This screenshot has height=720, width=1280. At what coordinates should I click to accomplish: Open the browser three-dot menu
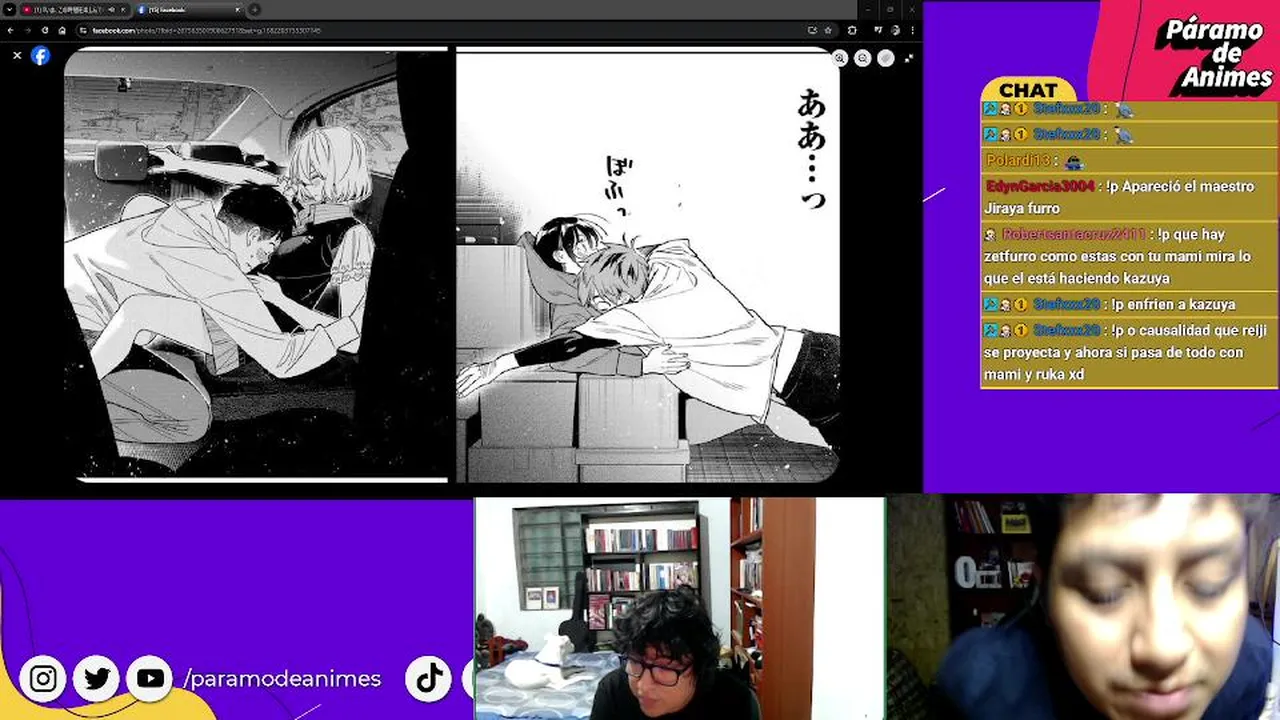coord(913,30)
